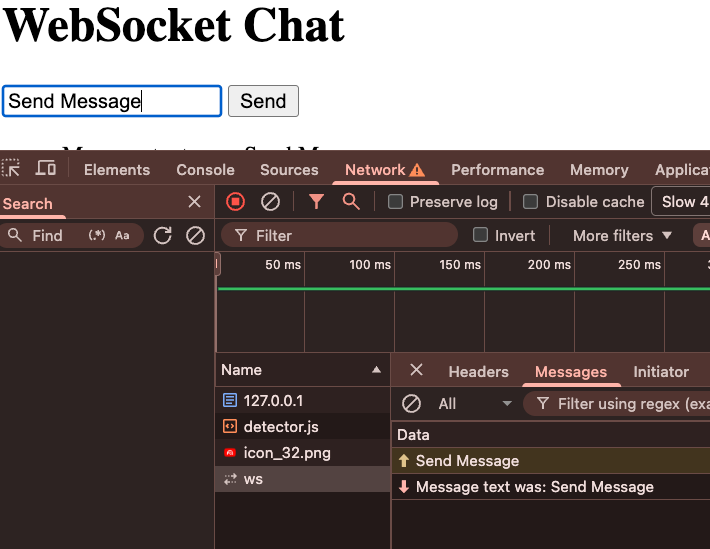This screenshot has width=710, height=549.
Task: Clear the network log
Action: click(x=270, y=202)
